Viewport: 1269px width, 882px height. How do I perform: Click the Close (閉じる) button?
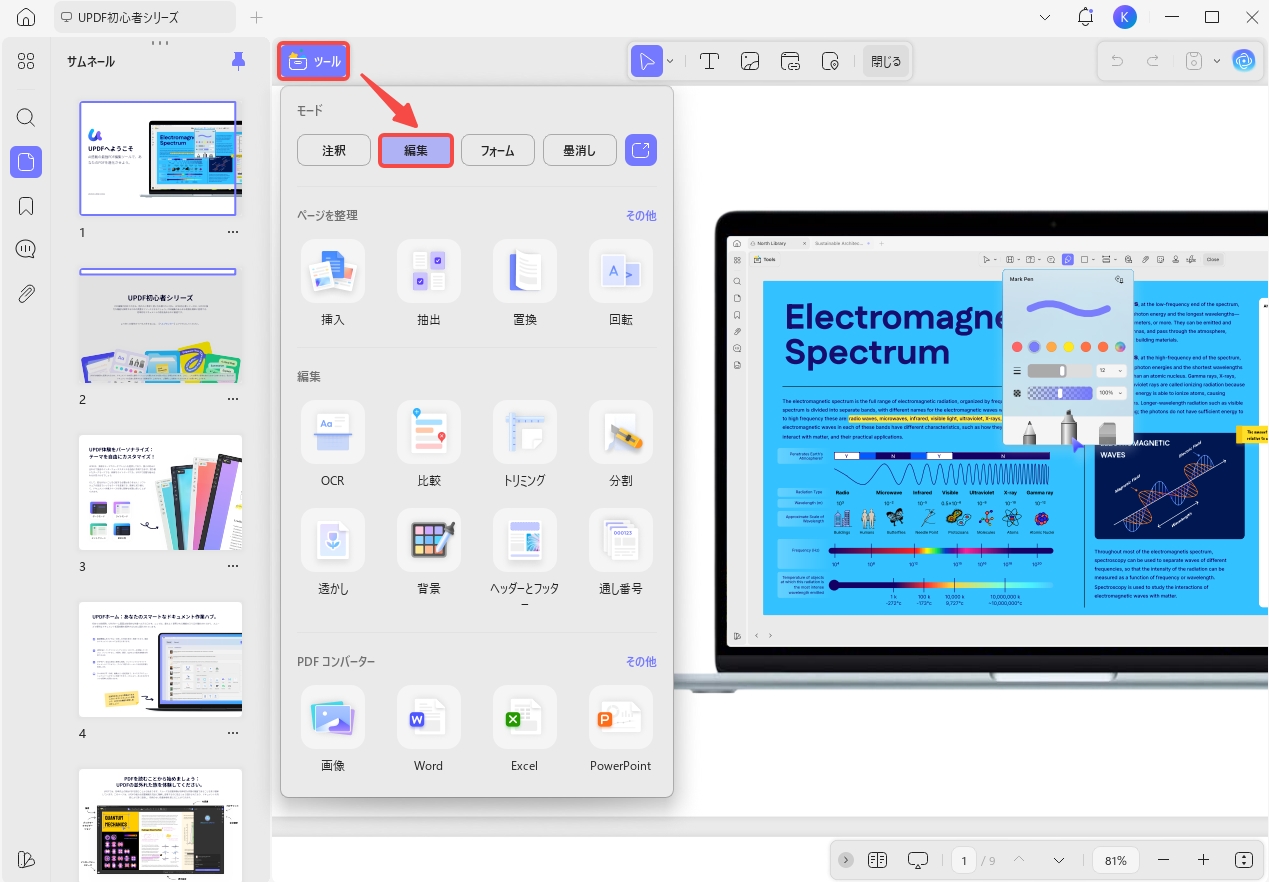885,61
